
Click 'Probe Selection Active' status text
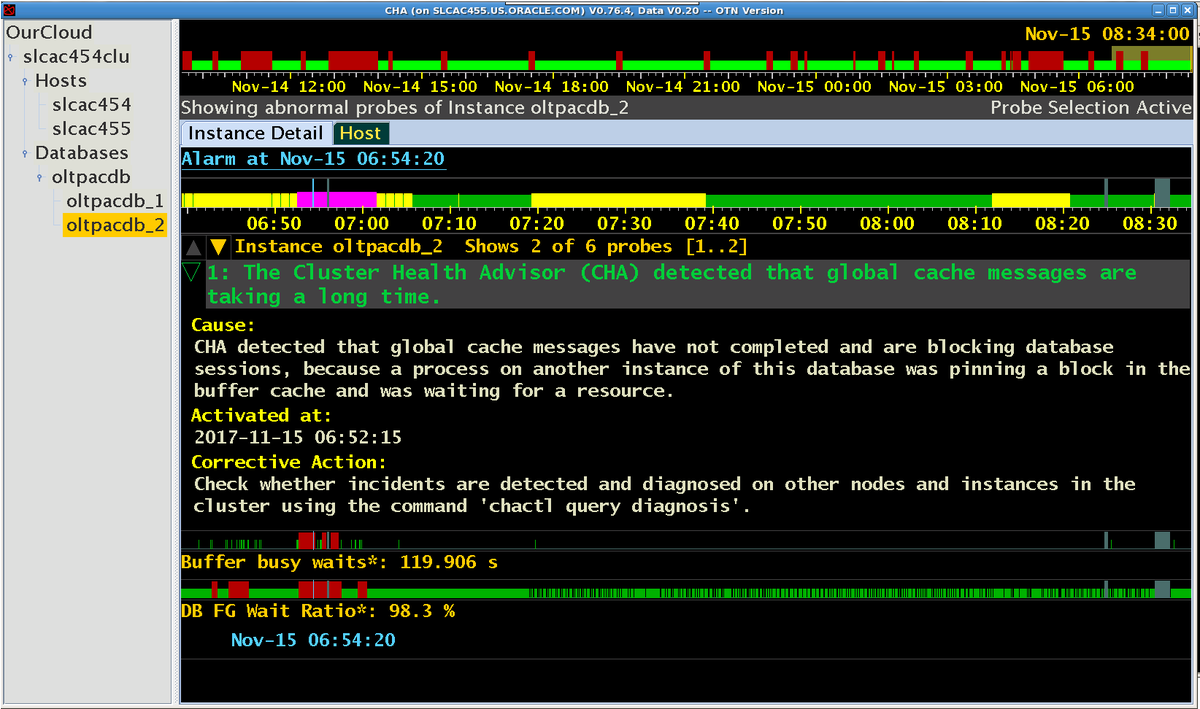pyautogui.click(x=1091, y=108)
